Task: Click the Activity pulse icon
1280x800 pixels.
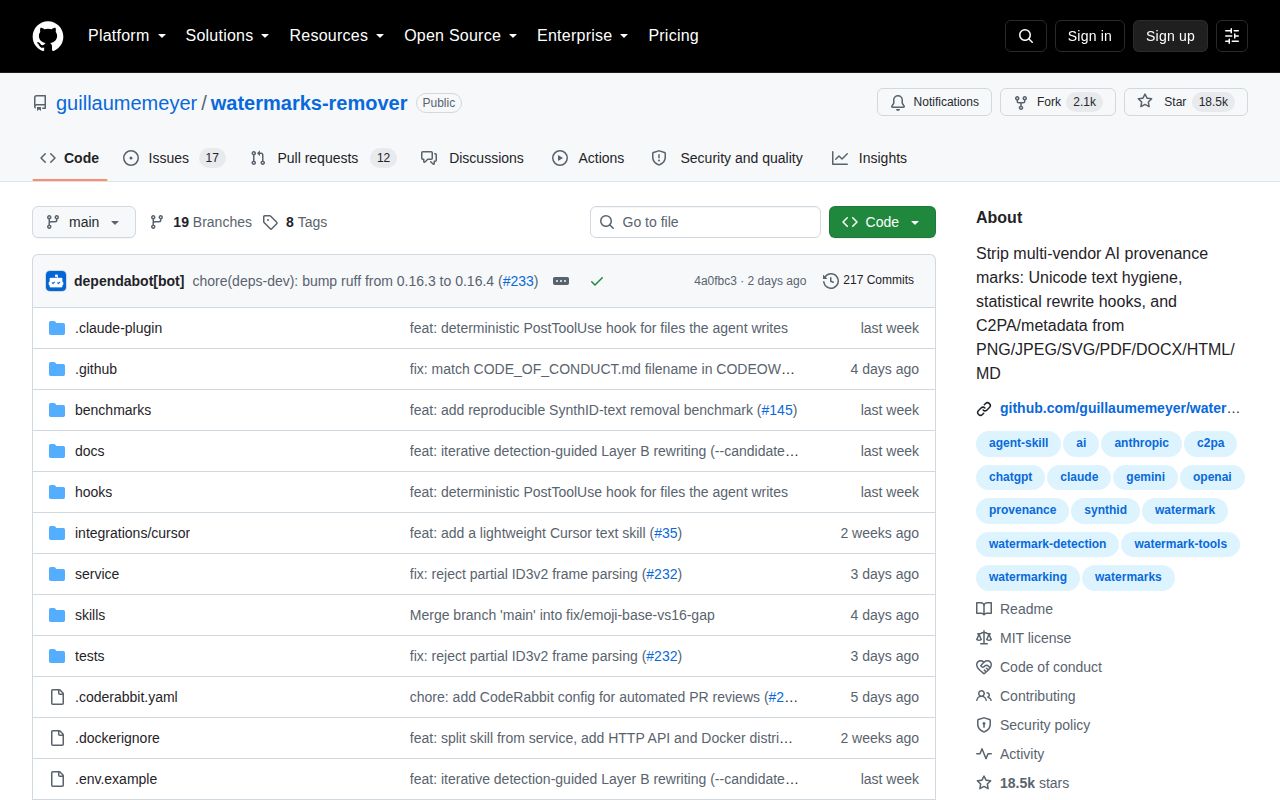Action: (984, 754)
